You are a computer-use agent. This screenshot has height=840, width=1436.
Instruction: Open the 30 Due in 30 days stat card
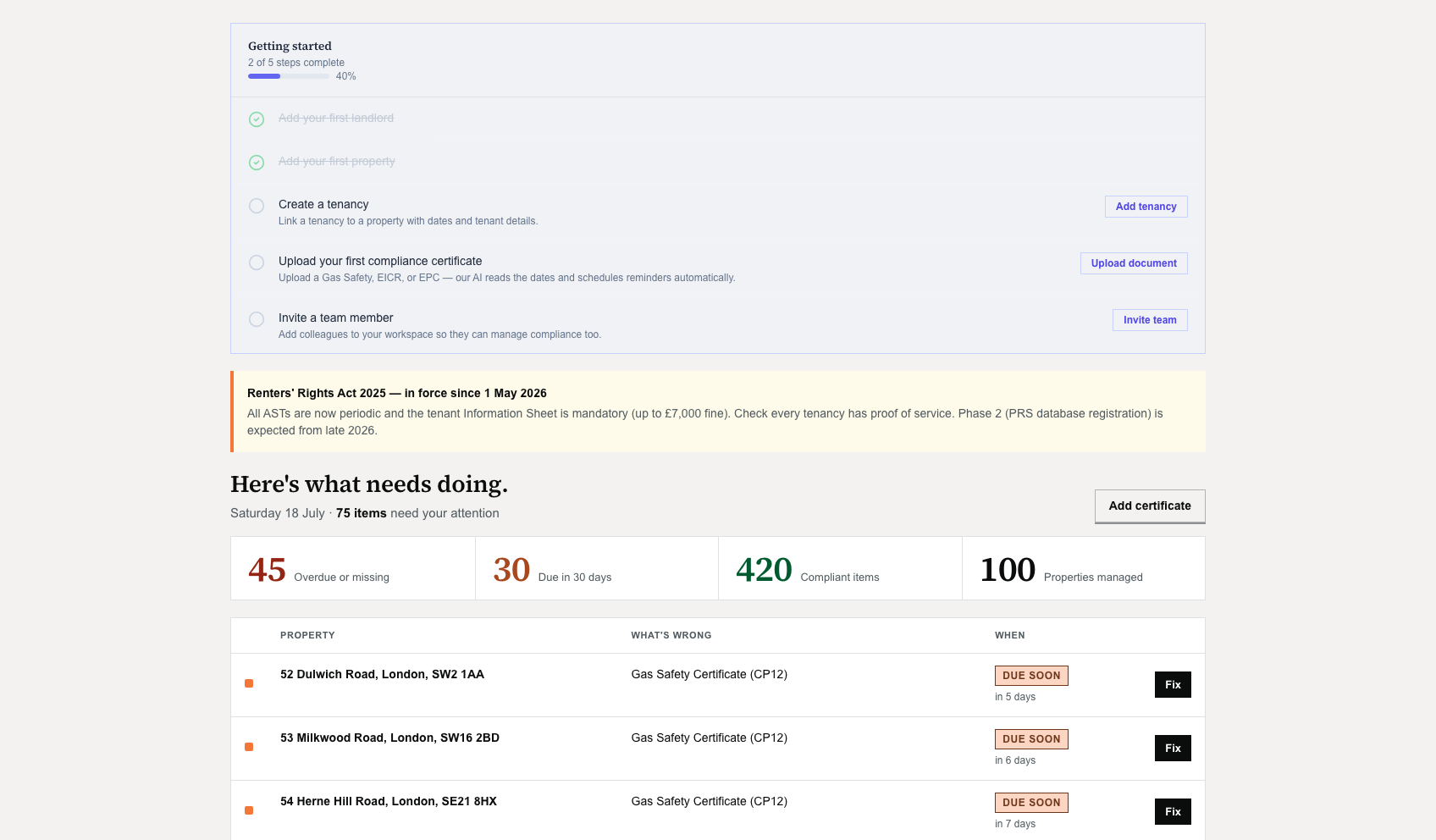tap(597, 568)
